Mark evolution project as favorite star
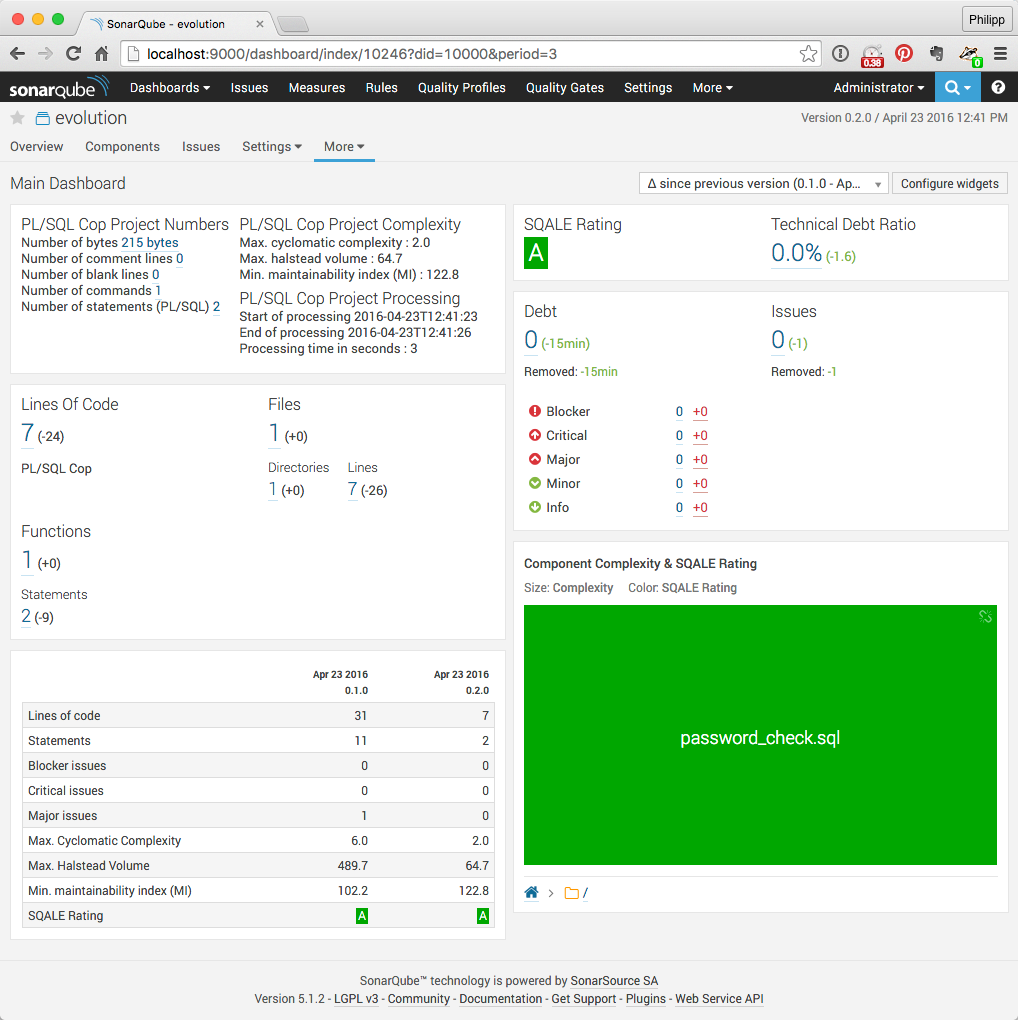 point(18,118)
